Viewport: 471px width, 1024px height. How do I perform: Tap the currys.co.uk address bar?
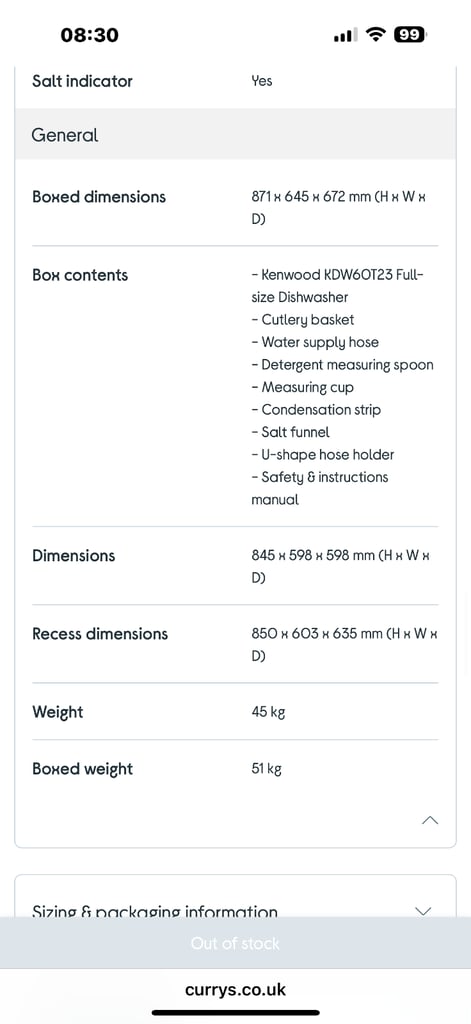235,989
